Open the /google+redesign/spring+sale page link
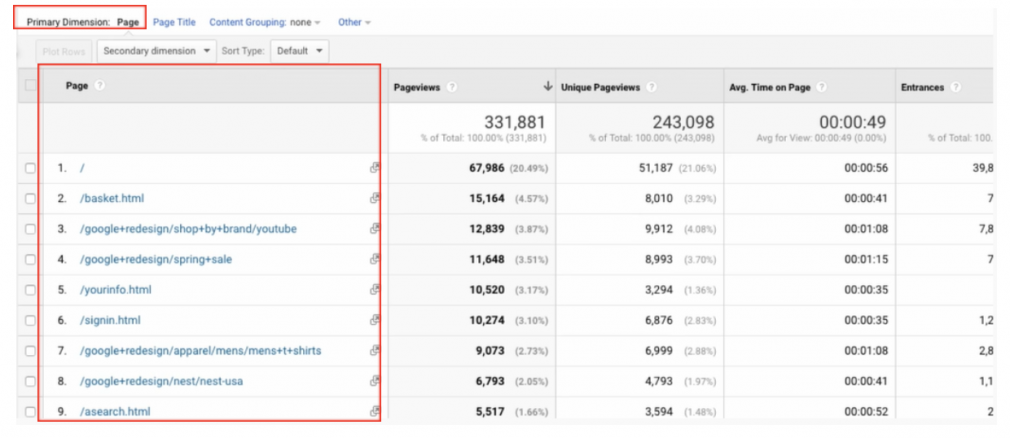1010x438 pixels. click(156, 260)
